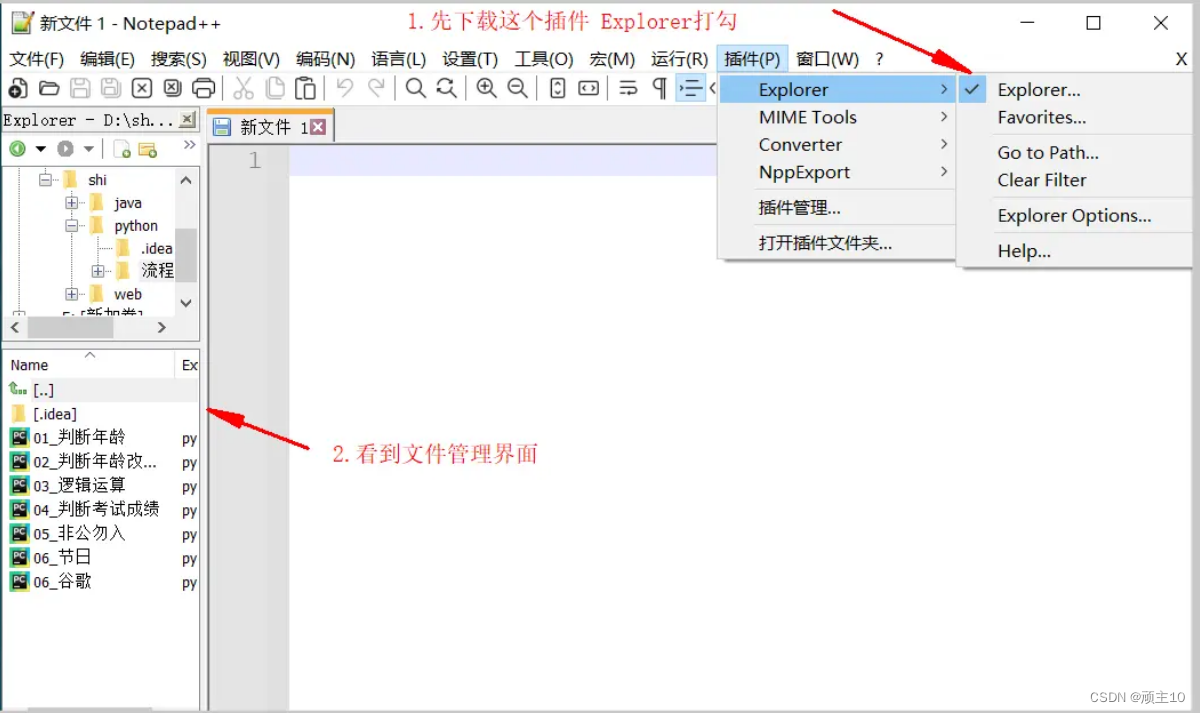The image size is (1200, 713).
Task: Choose Clear Filter submenu item
Action: coord(1073,180)
